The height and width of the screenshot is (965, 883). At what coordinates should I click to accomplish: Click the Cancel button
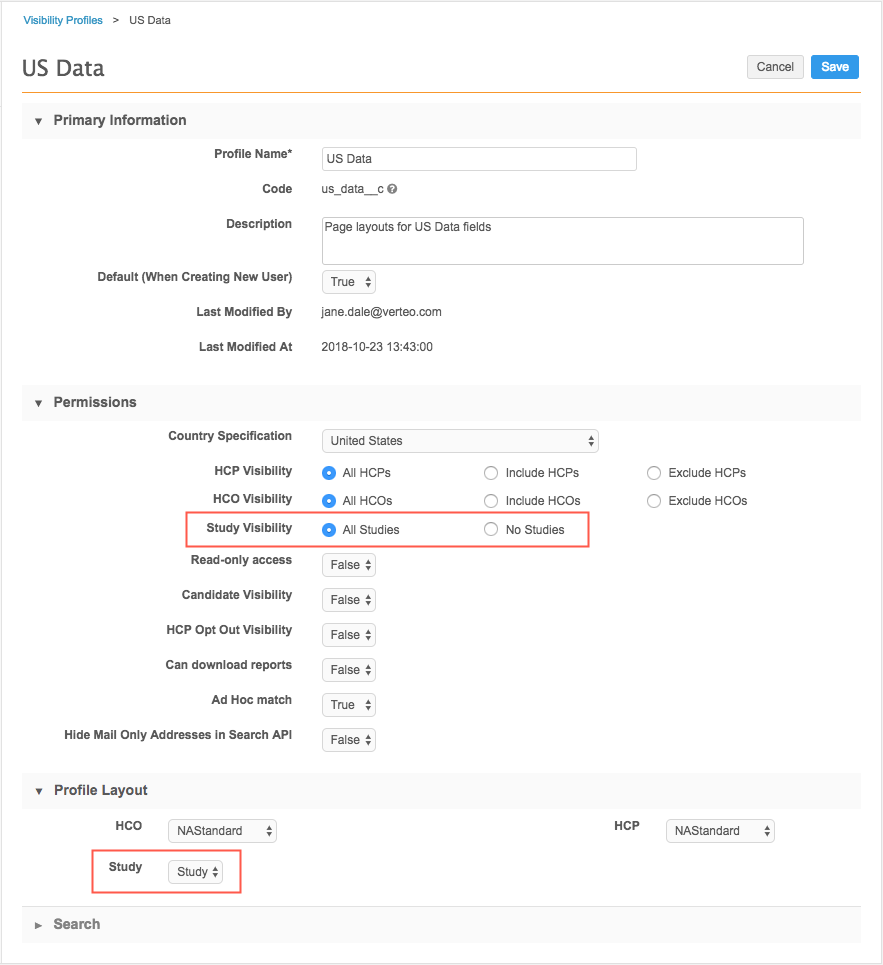point(775,67)
